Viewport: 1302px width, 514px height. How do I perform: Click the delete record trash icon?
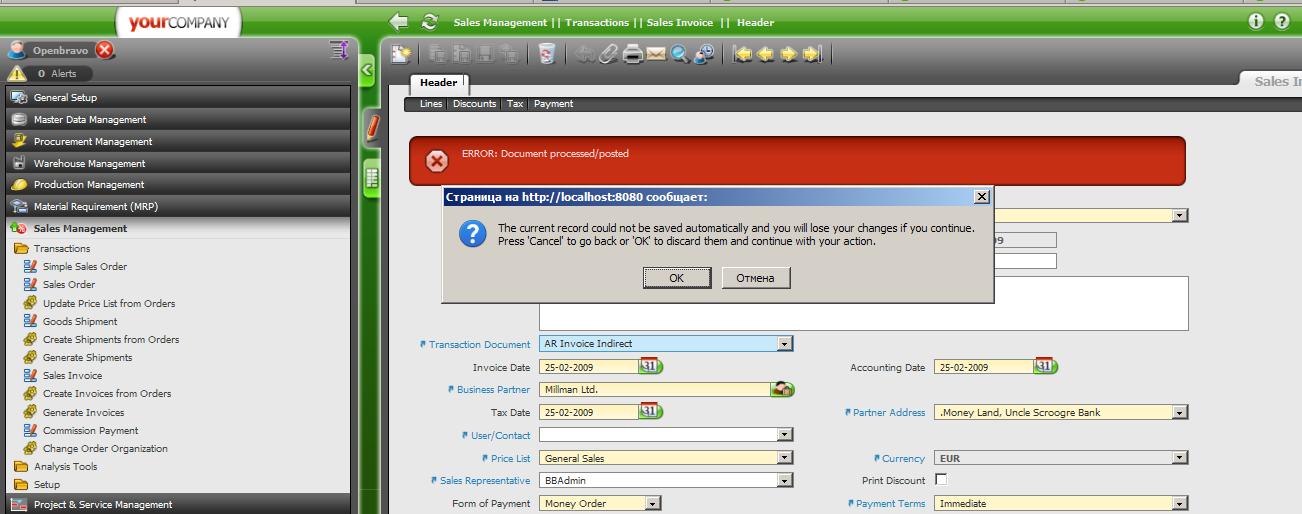pos(546,54)
